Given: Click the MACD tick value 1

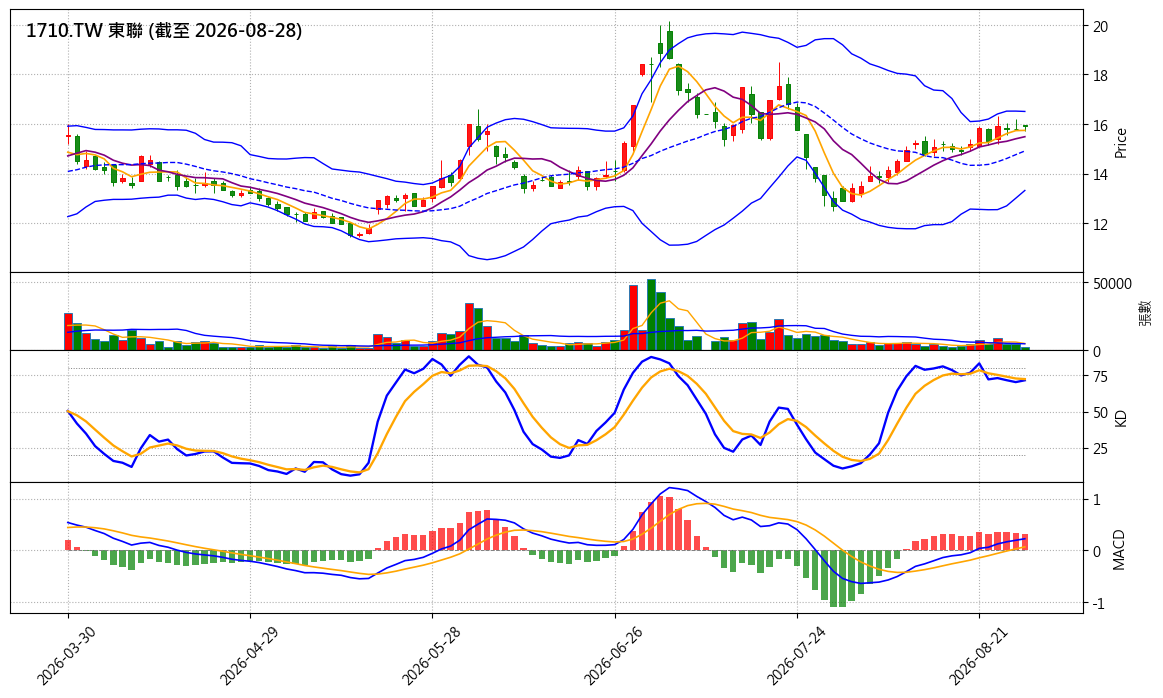Looking at the screenshot, I should click(1097, 500).
